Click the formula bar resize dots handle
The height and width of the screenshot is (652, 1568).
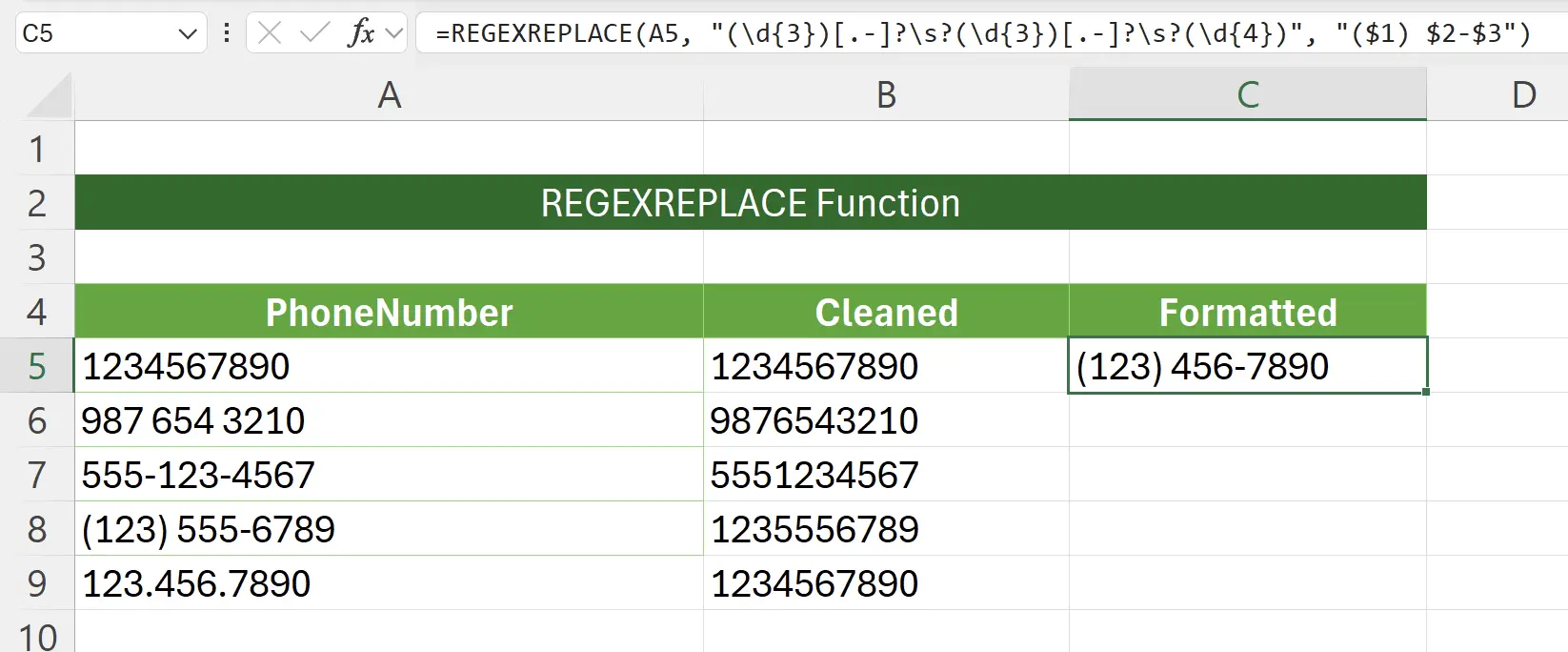point(227,33)
